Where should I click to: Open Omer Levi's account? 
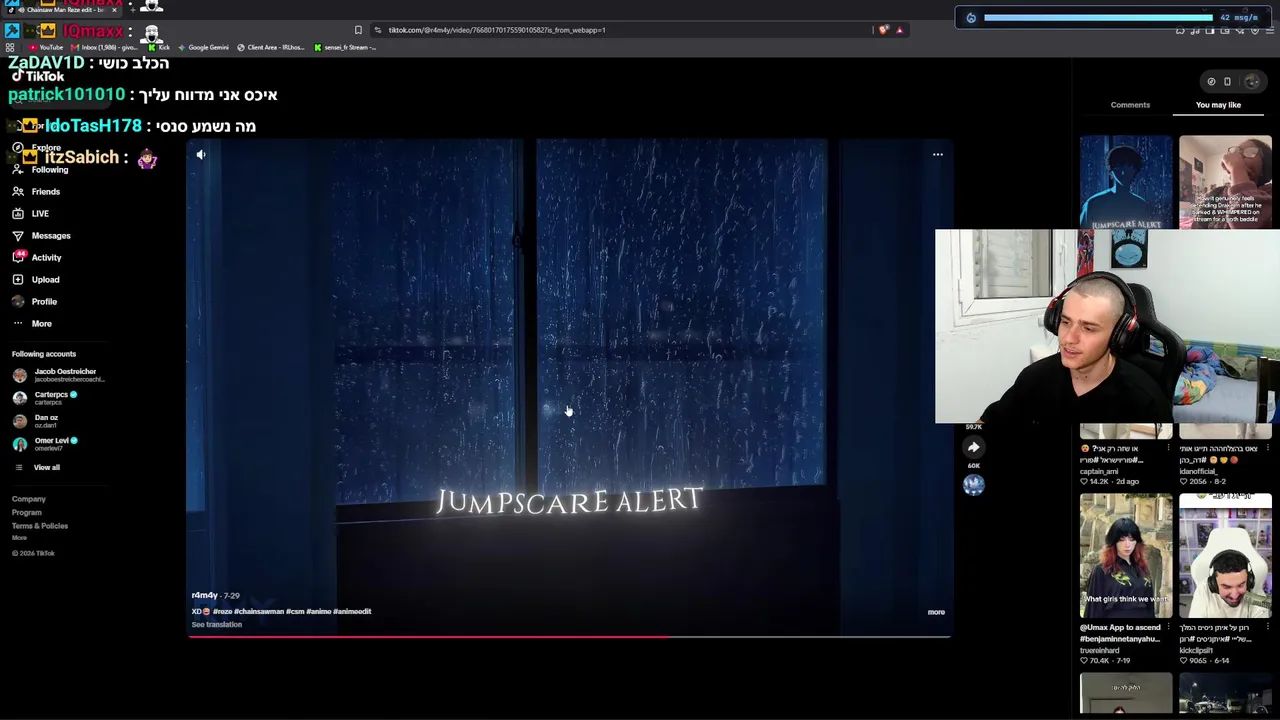[45, 444]
